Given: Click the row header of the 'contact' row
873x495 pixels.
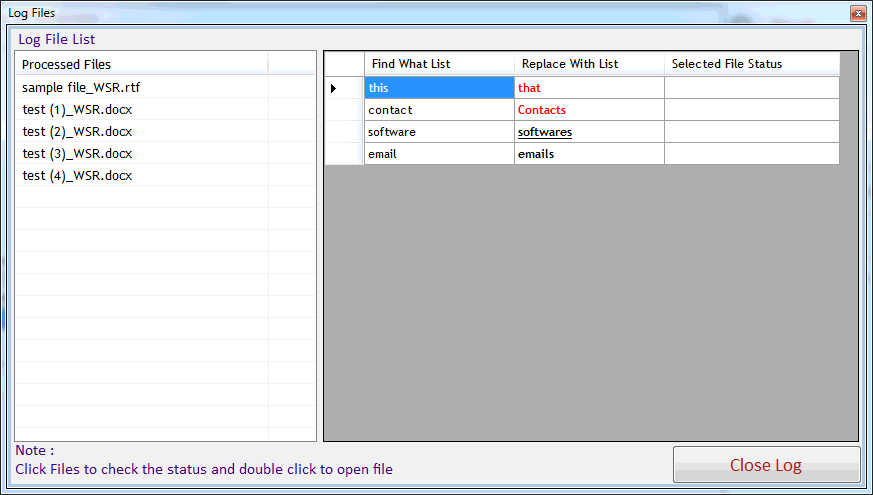Looking at the screenshot, I should (x=344, y=110).
